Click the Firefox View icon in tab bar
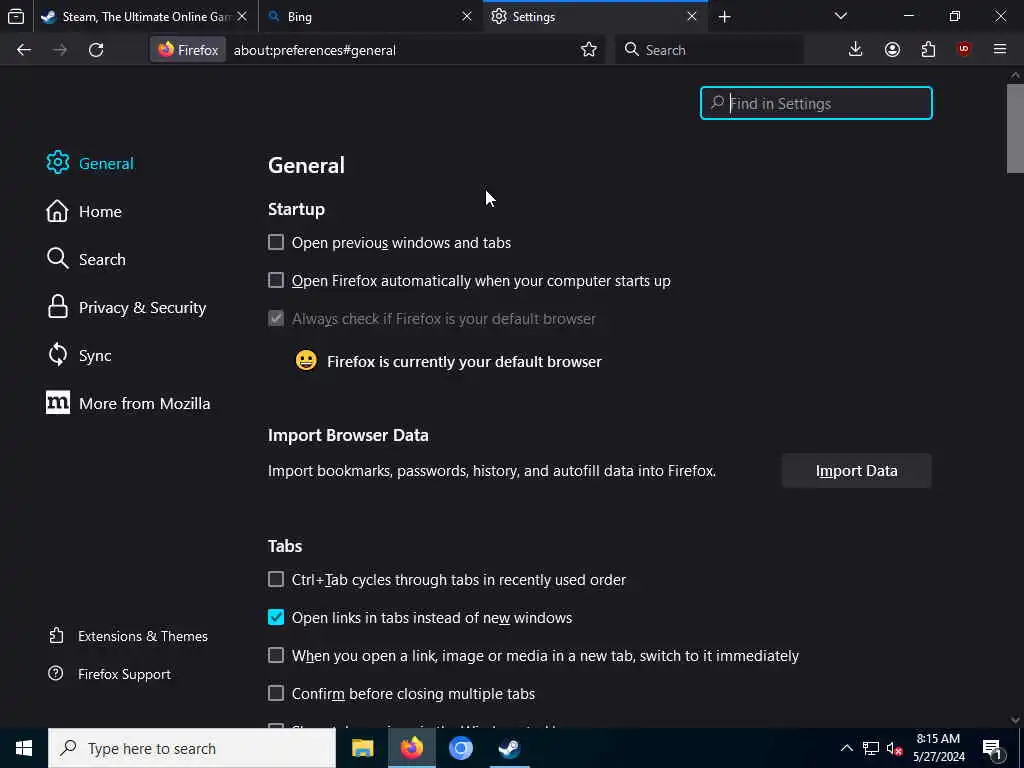1024x768 pixels. pyautogui.click(x=16, y=17)
